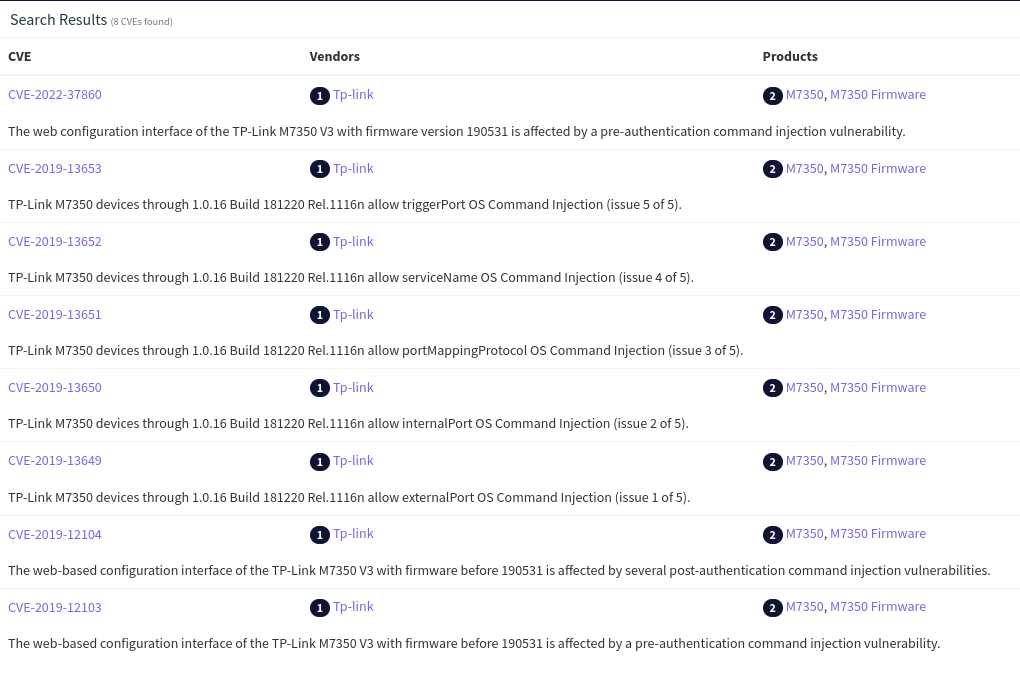This screenshot has width=1020, height=676.
Task: Click product count badge in CVE-2019-13650 row
Action: coord(772,388)
